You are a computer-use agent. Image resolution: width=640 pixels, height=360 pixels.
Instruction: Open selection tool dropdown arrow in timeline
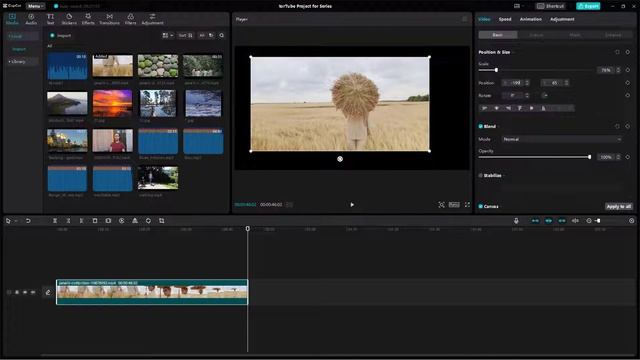(x=16, y=221)
